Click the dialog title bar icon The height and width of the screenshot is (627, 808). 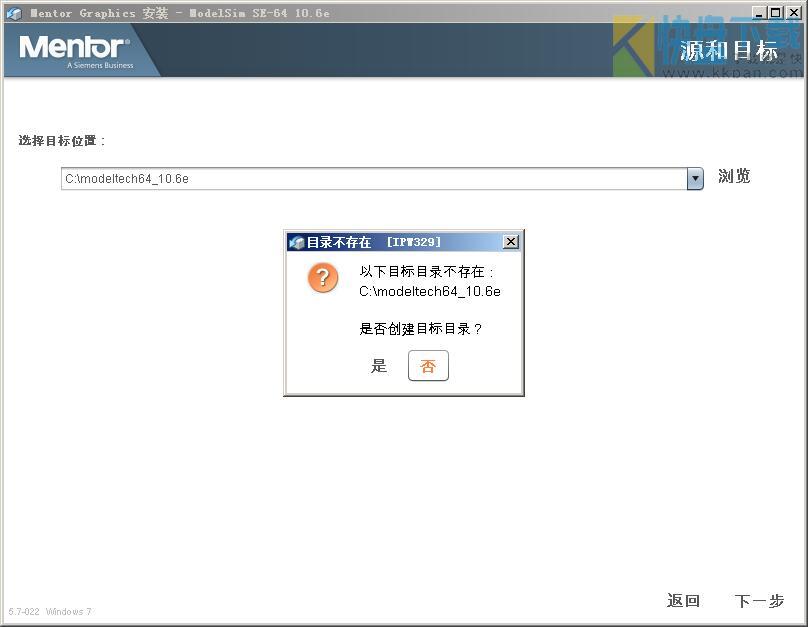pyautogui.click(x=297, y=242)
